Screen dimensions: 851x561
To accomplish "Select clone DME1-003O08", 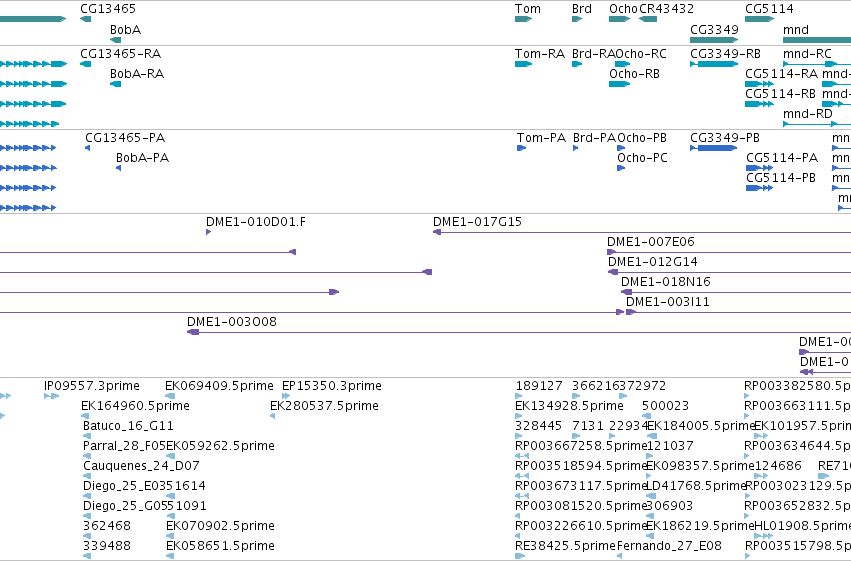I will tap(232, 322).
